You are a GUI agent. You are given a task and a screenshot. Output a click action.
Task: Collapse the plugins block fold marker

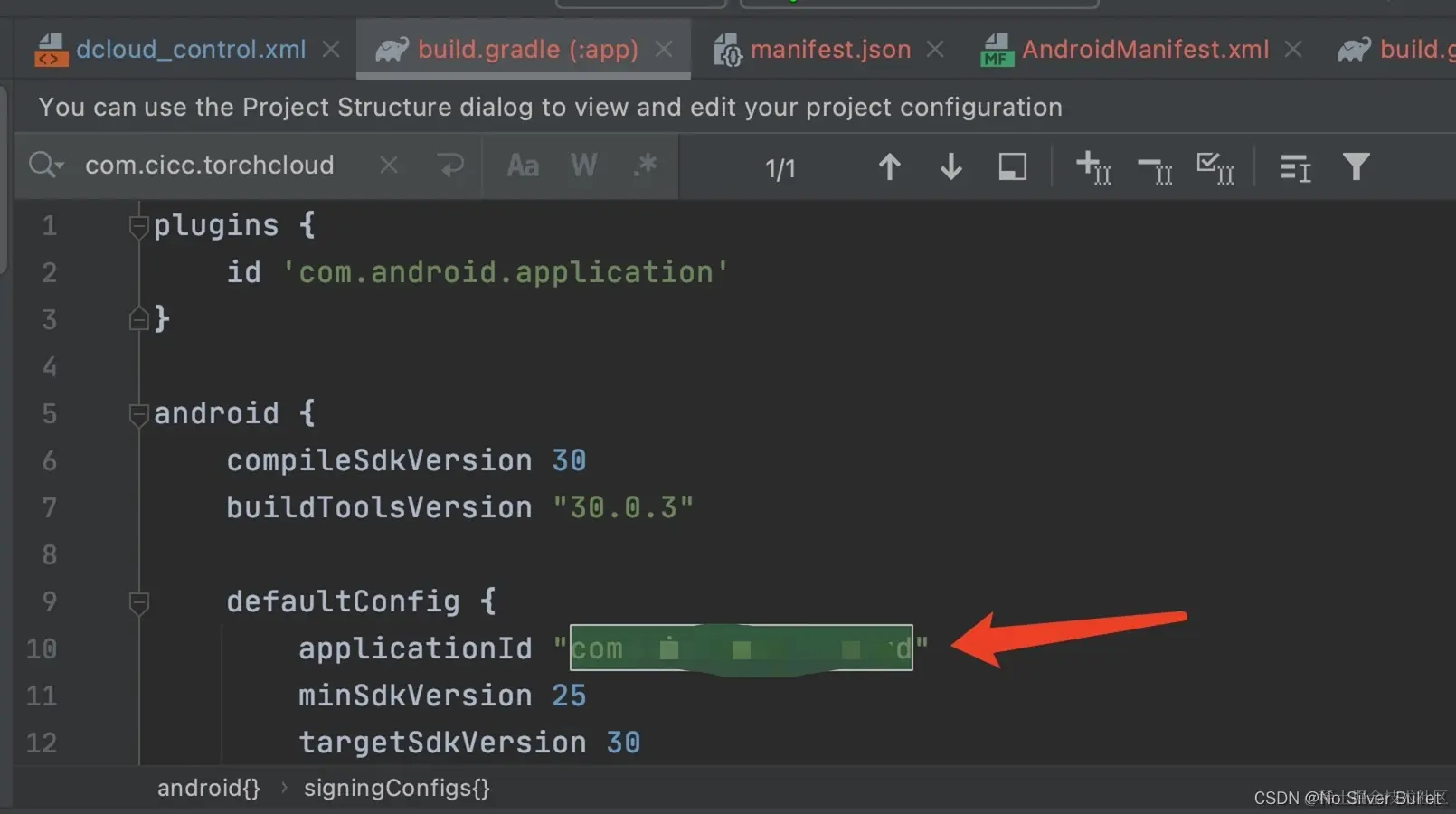pos(138,226)
